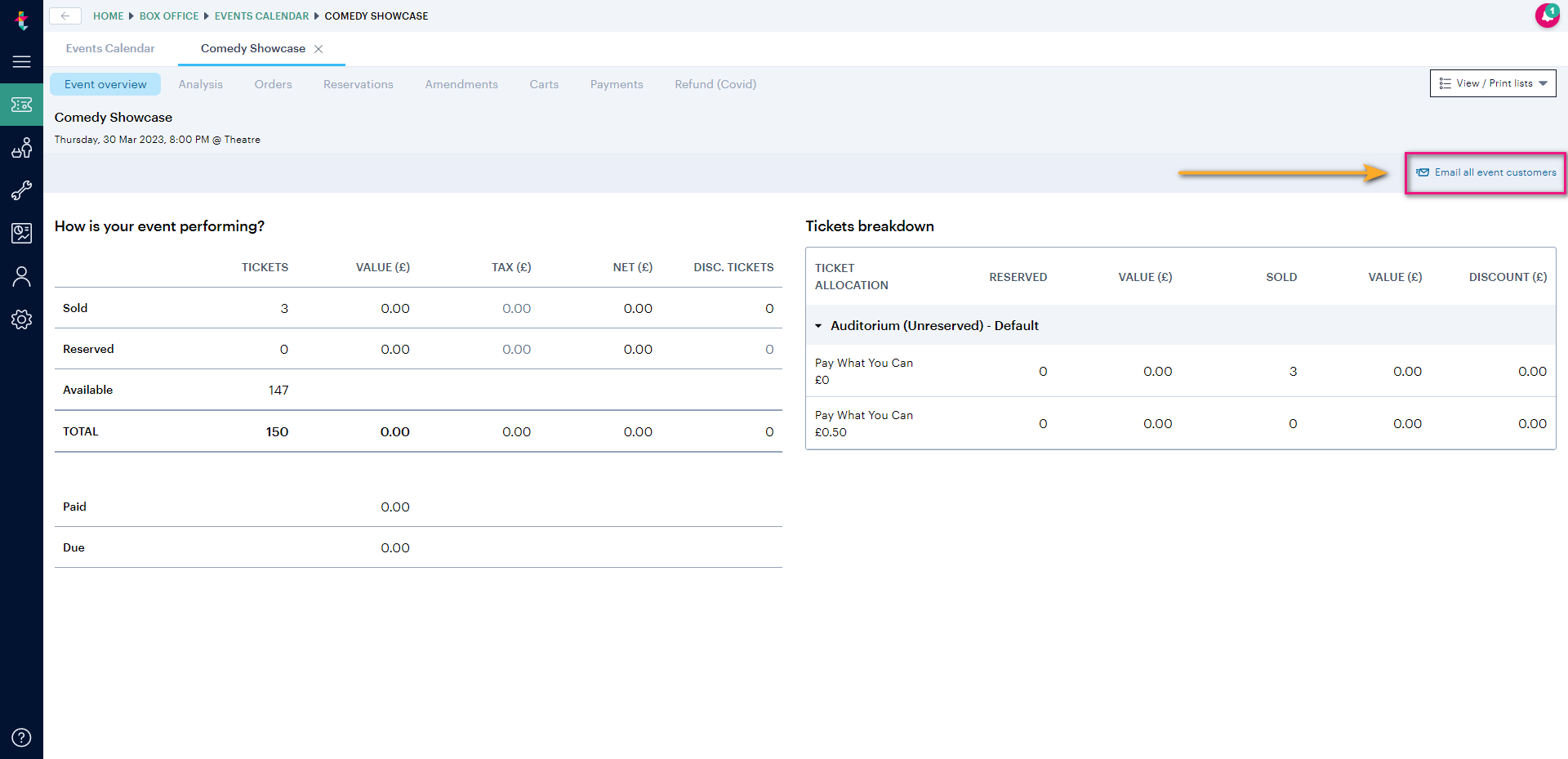
Task: Close the Comedy Showcase tab
Action: point(318,49)
